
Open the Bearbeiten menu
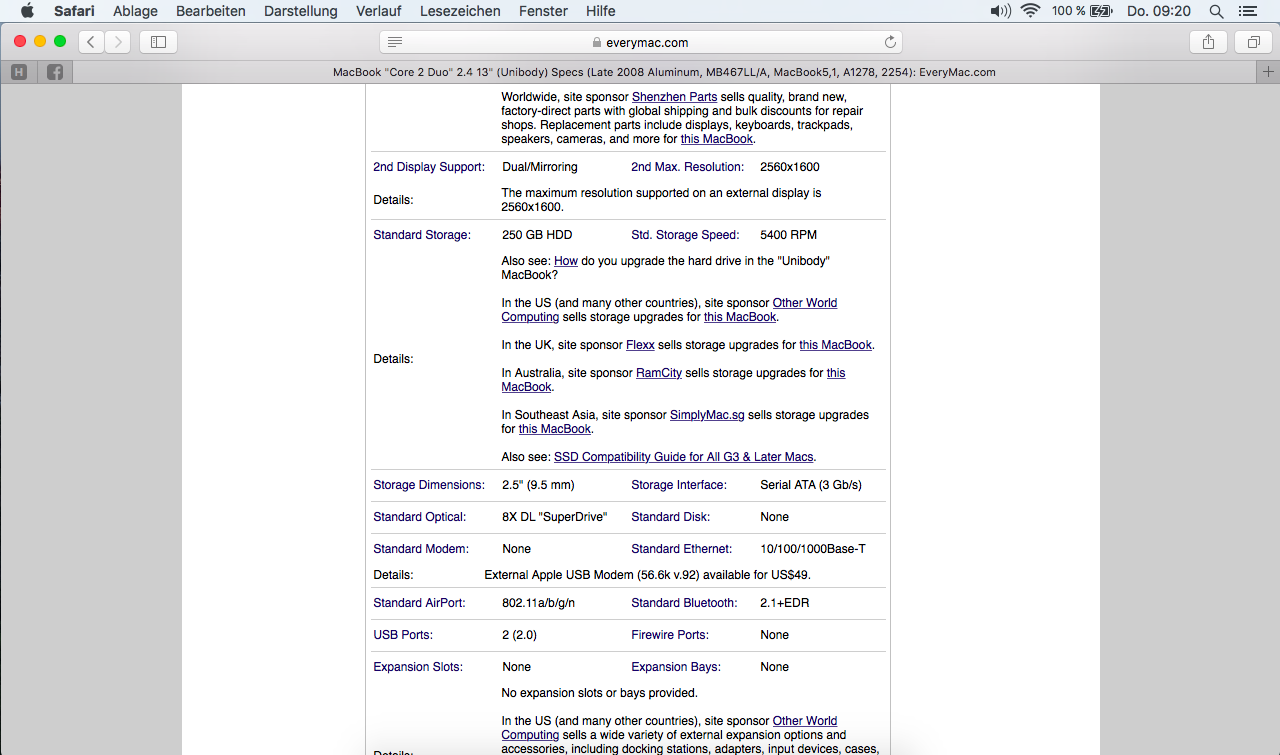211,11
